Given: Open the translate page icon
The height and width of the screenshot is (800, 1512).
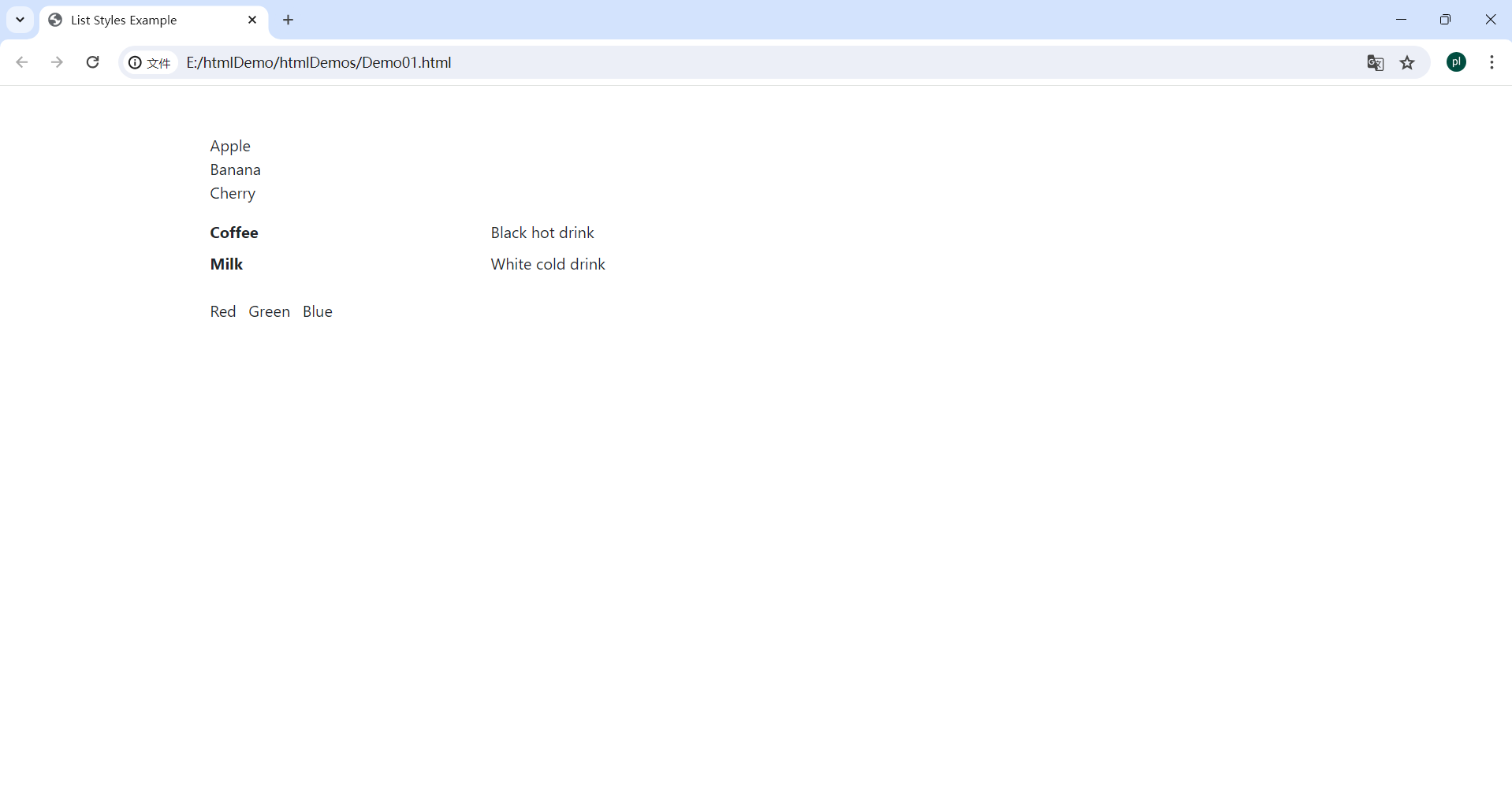Looking at the screenshot, I should click(1376, 62).
